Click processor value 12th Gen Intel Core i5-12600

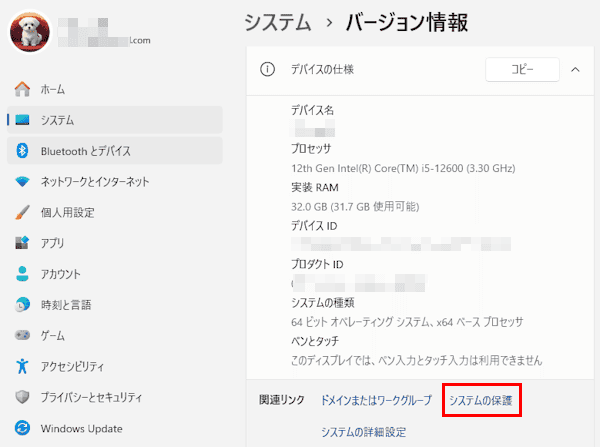(403, 168)
